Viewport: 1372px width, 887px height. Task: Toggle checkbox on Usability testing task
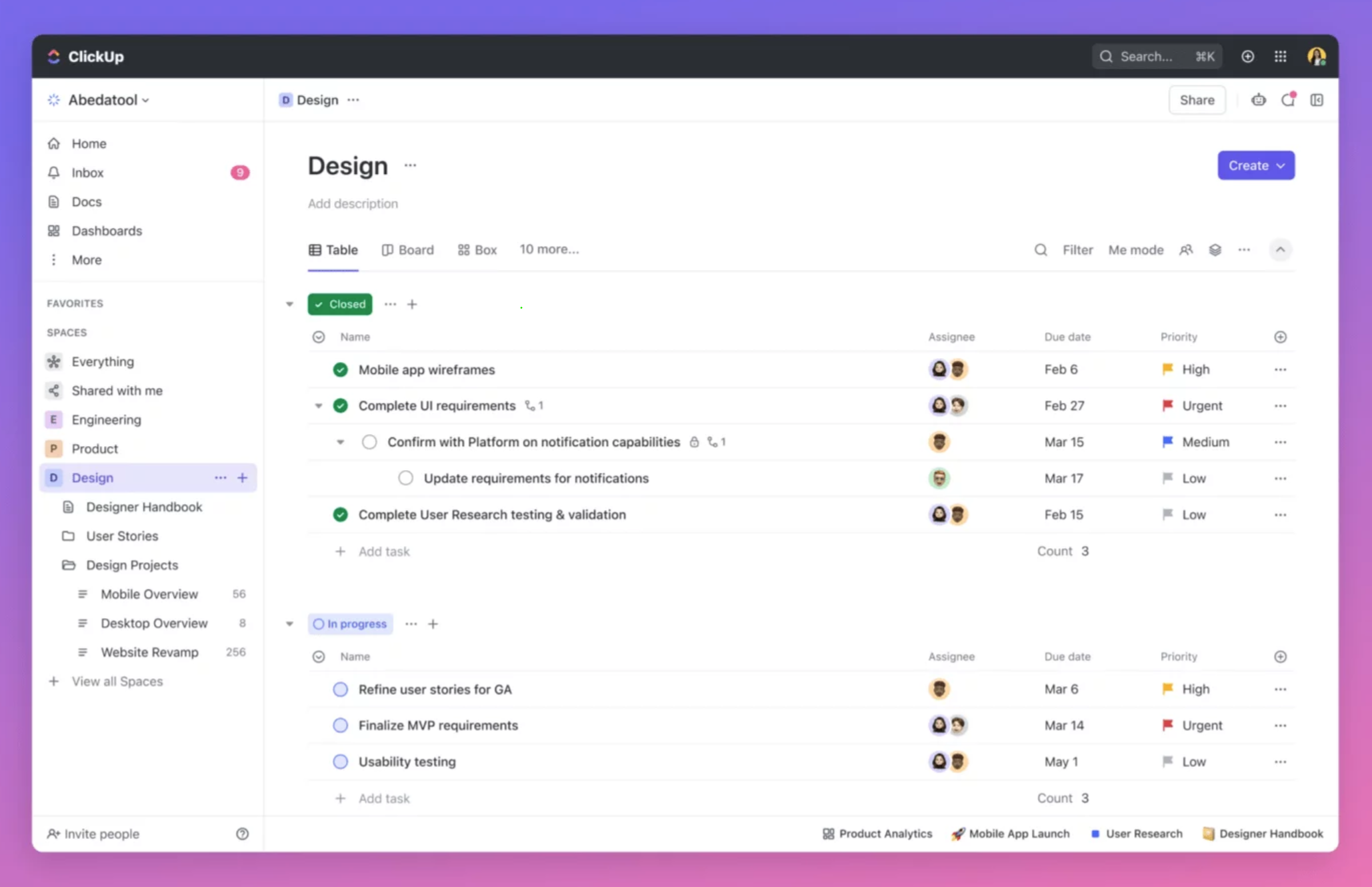(341, 761)
